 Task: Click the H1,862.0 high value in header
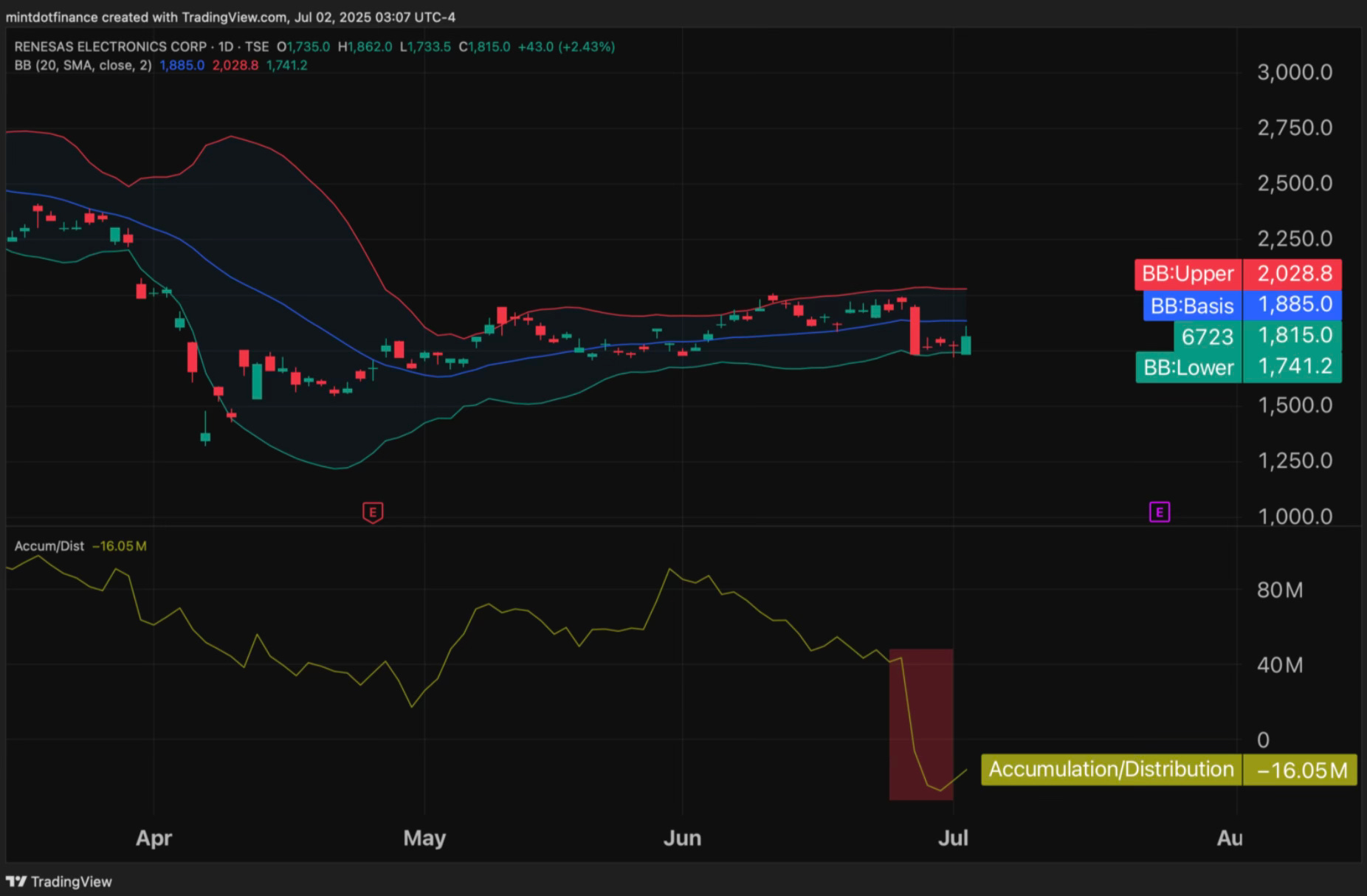(x=365, y=46)
